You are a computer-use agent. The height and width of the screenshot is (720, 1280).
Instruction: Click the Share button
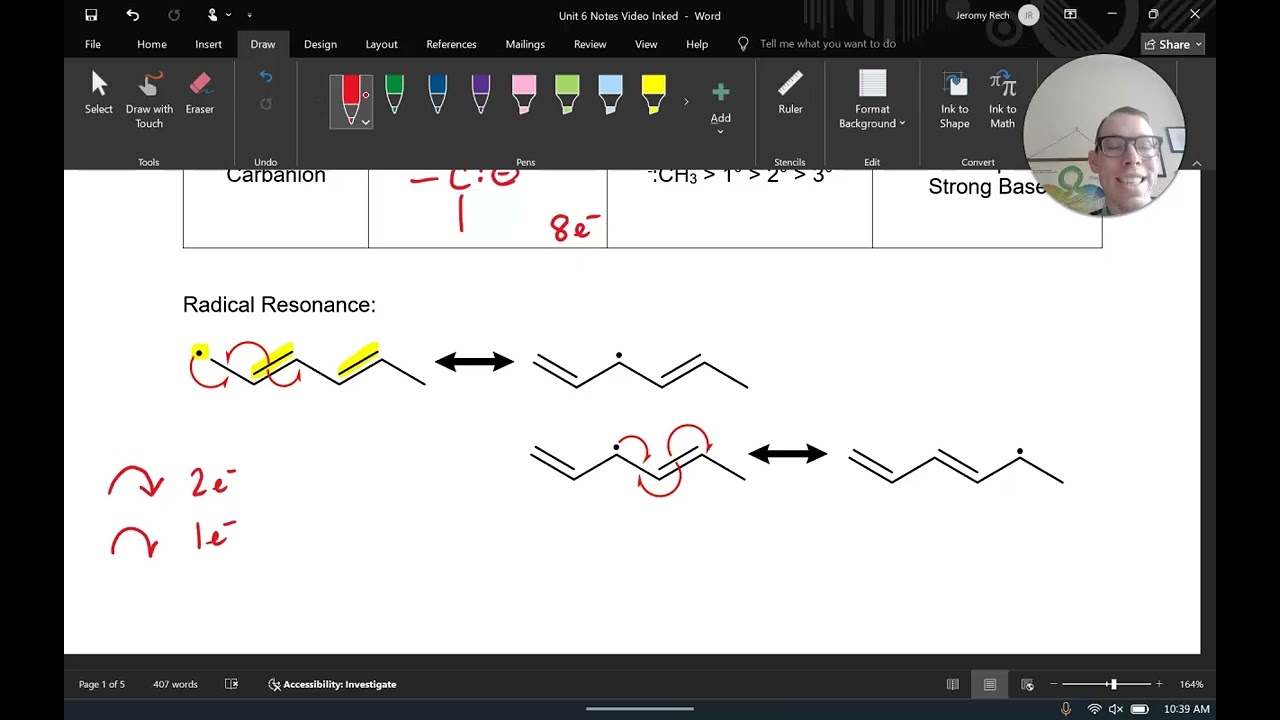(x=1173, y=44)
